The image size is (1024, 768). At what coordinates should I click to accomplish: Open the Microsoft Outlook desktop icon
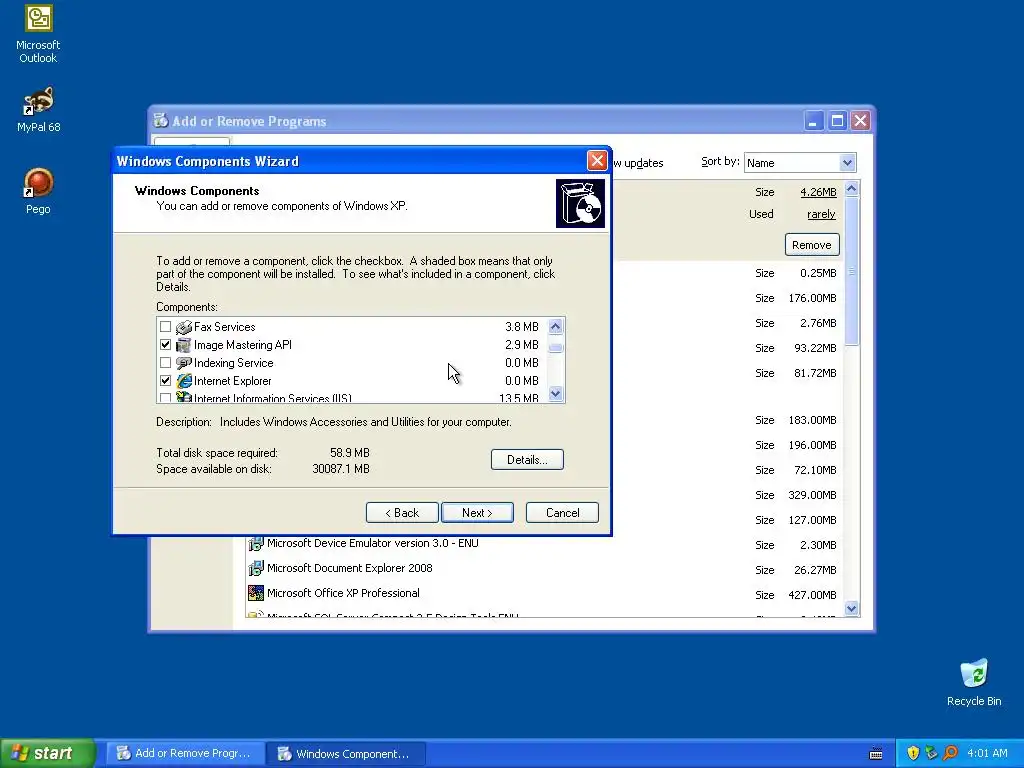pyautogui.click(x=38, y=35)
